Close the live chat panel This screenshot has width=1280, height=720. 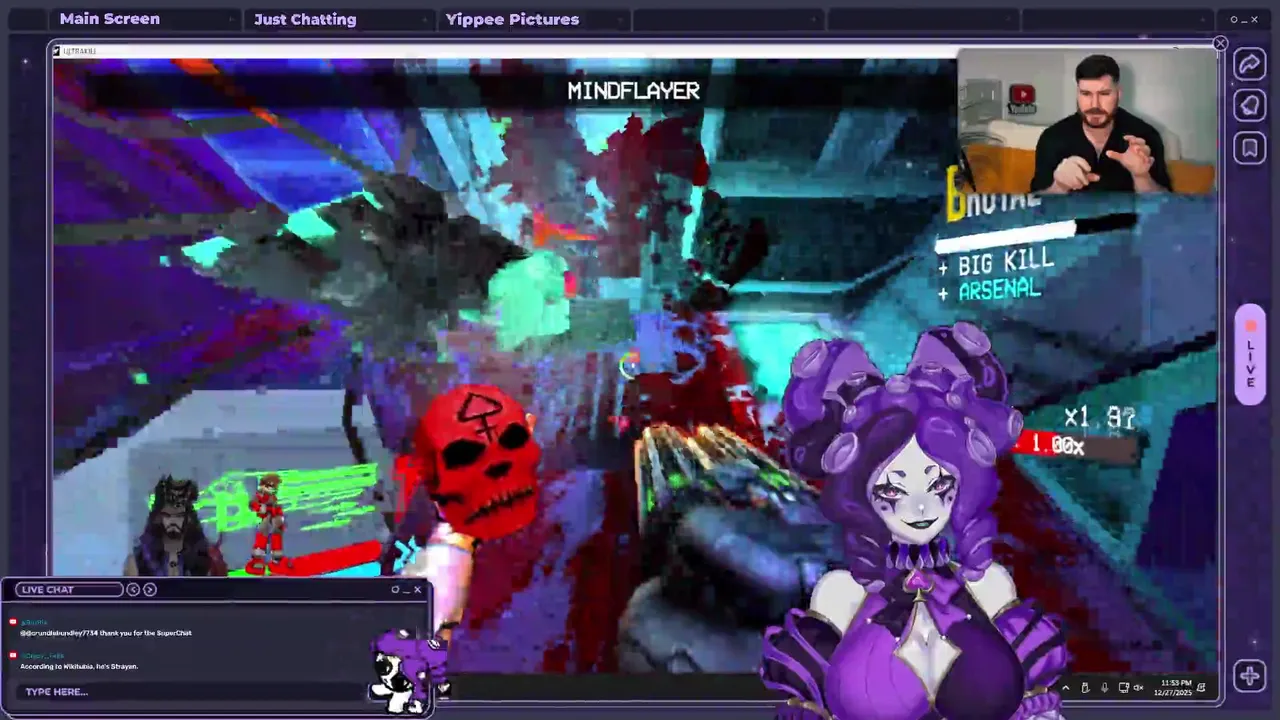click(418, 589)
